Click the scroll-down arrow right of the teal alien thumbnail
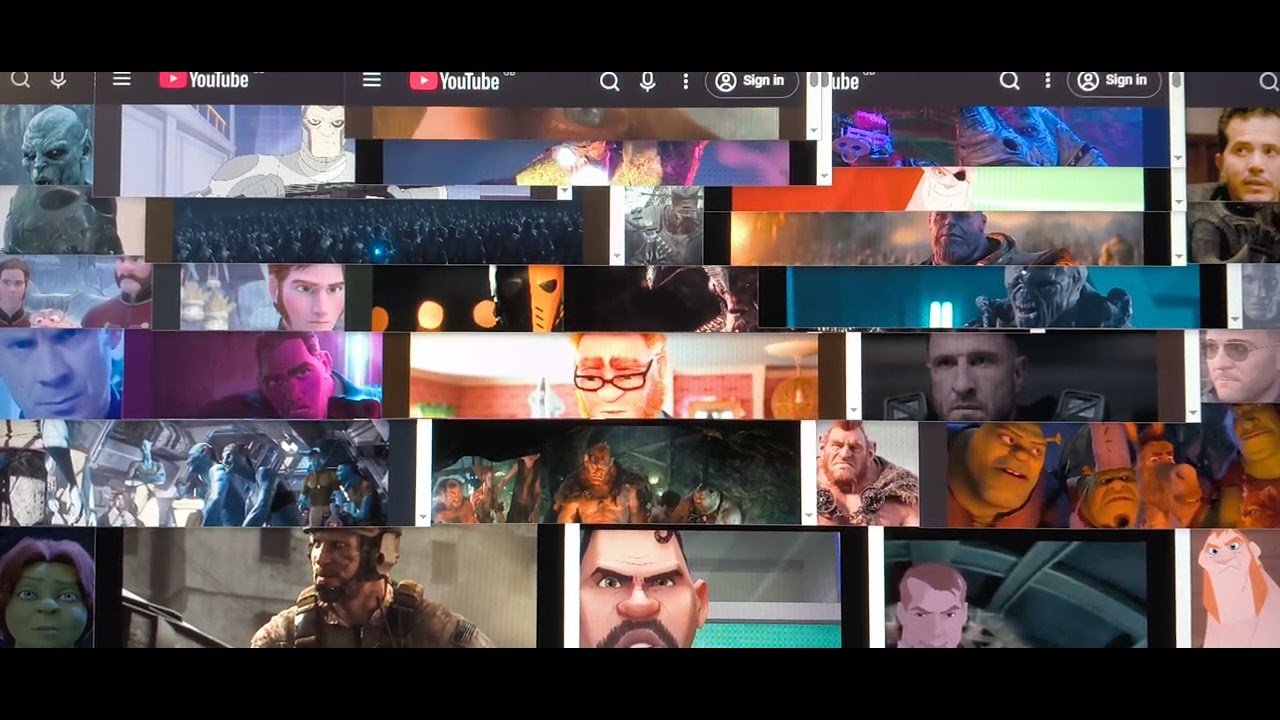Screen dimensions: 1280x720 coord(1234,319)
